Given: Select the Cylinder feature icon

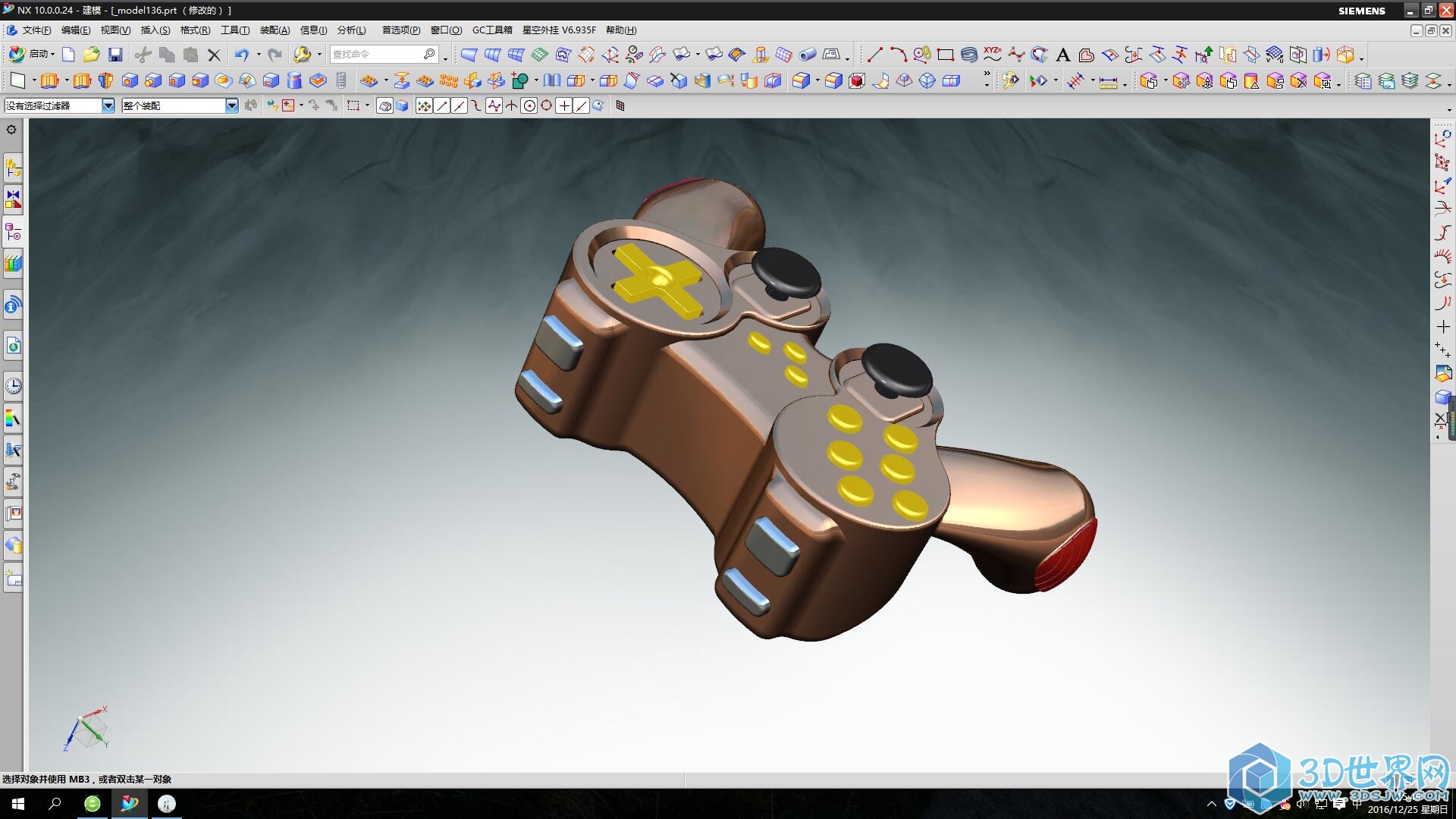Looking at the screenshot, I should coord(294,80).
